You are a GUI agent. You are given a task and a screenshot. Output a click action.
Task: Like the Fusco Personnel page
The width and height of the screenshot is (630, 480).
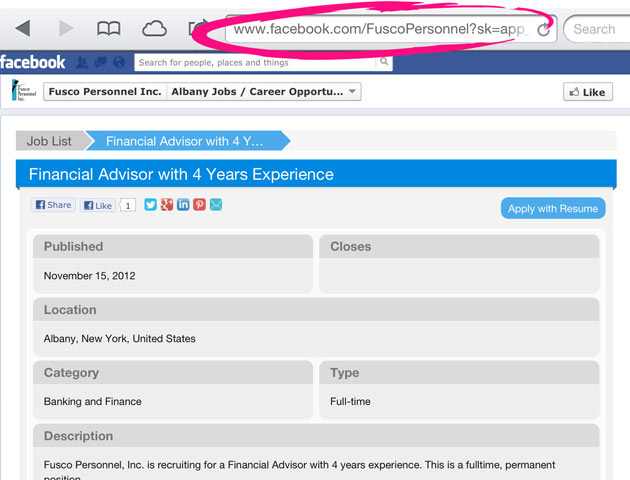[x=588, y=92]
